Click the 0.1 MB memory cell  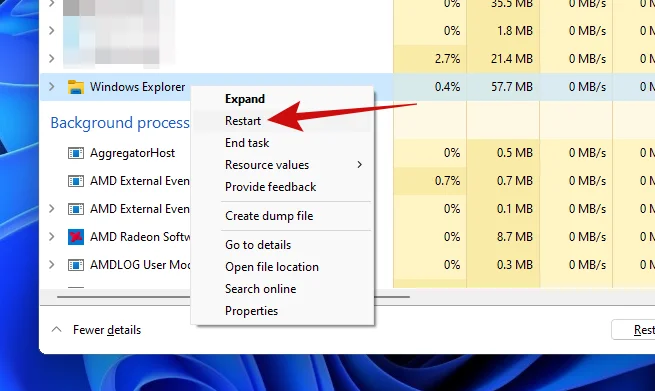pos(503,209)
